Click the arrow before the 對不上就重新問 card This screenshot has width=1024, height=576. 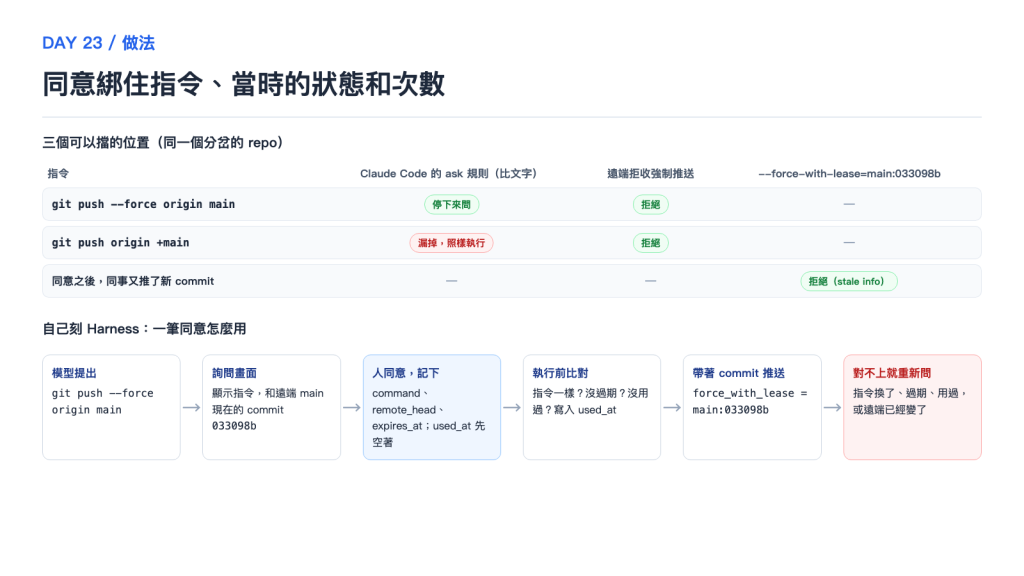point(833,408)
